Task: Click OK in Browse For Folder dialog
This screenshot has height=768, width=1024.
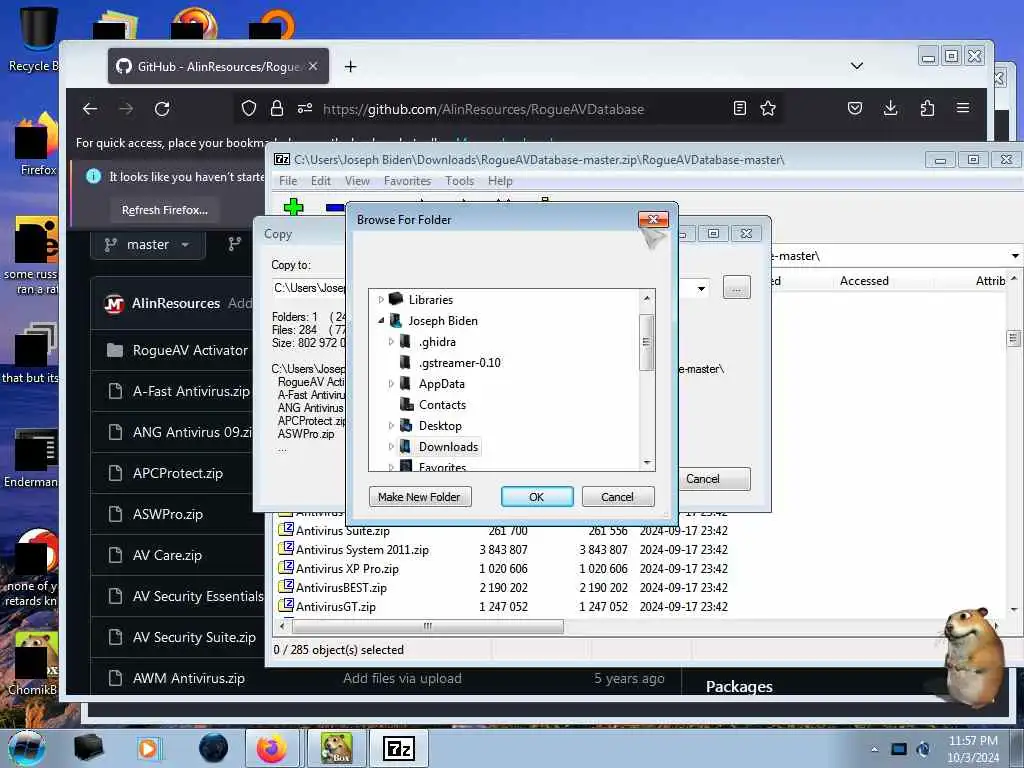Action: (x=537, y=497)
